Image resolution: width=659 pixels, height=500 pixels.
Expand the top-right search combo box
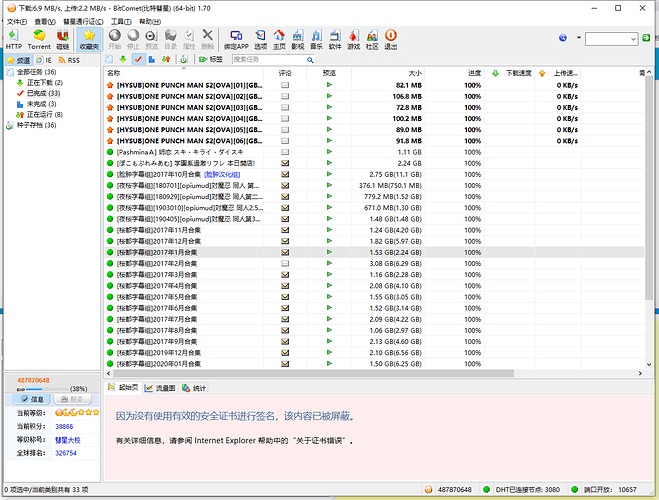click(x=633, y=39)
